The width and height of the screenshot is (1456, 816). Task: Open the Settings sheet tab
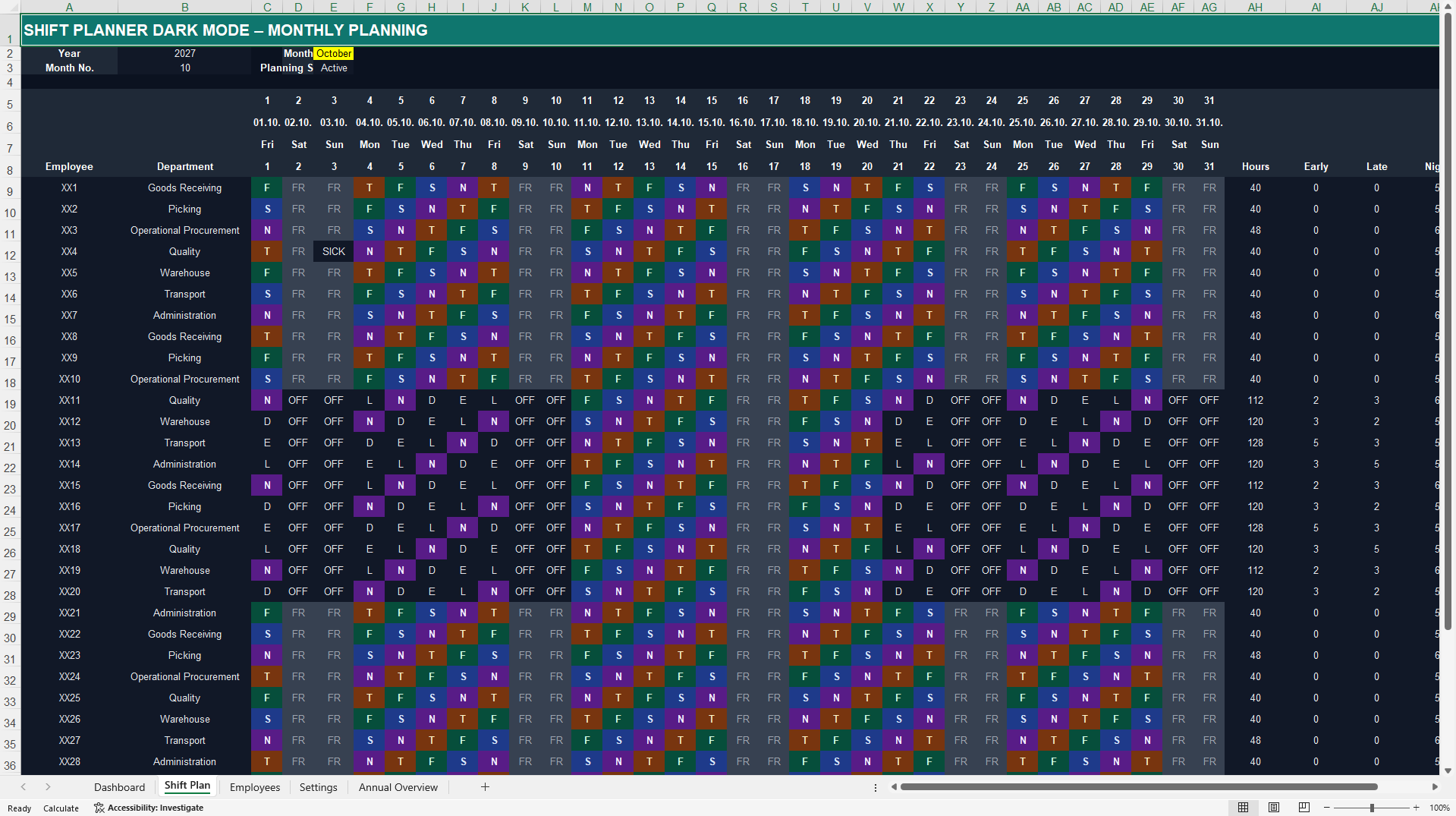pos(318,787)
